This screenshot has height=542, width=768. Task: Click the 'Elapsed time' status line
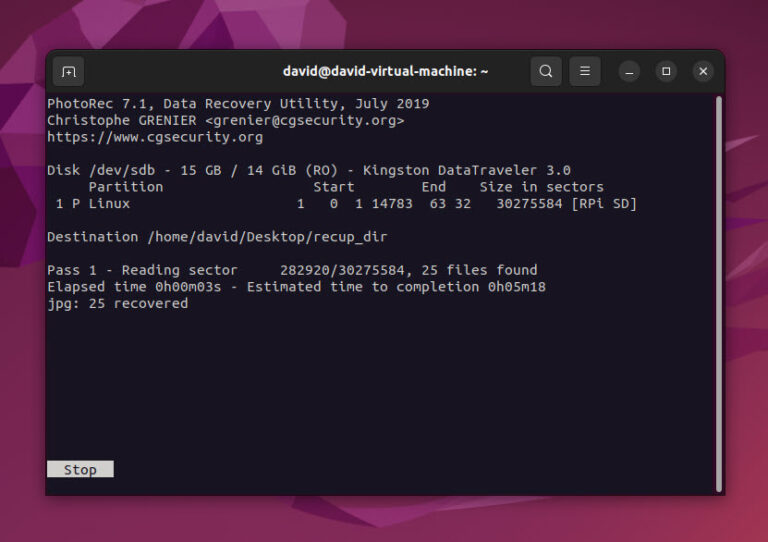[x=296, y=287]
